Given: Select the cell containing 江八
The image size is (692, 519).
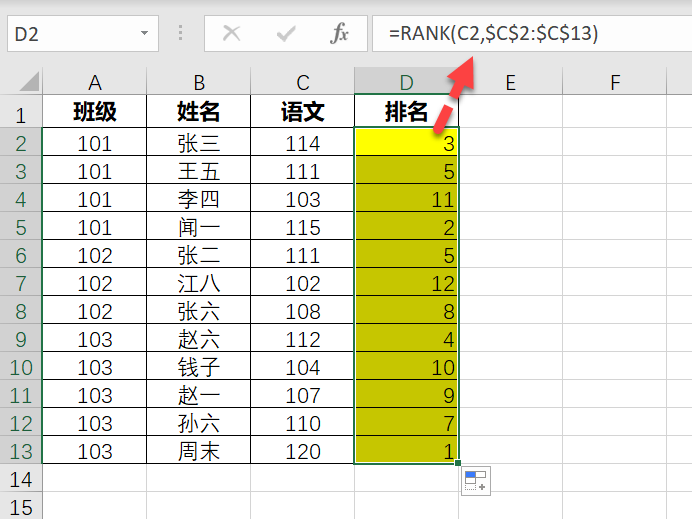Looking at the screenshot, I should [199, 283].
